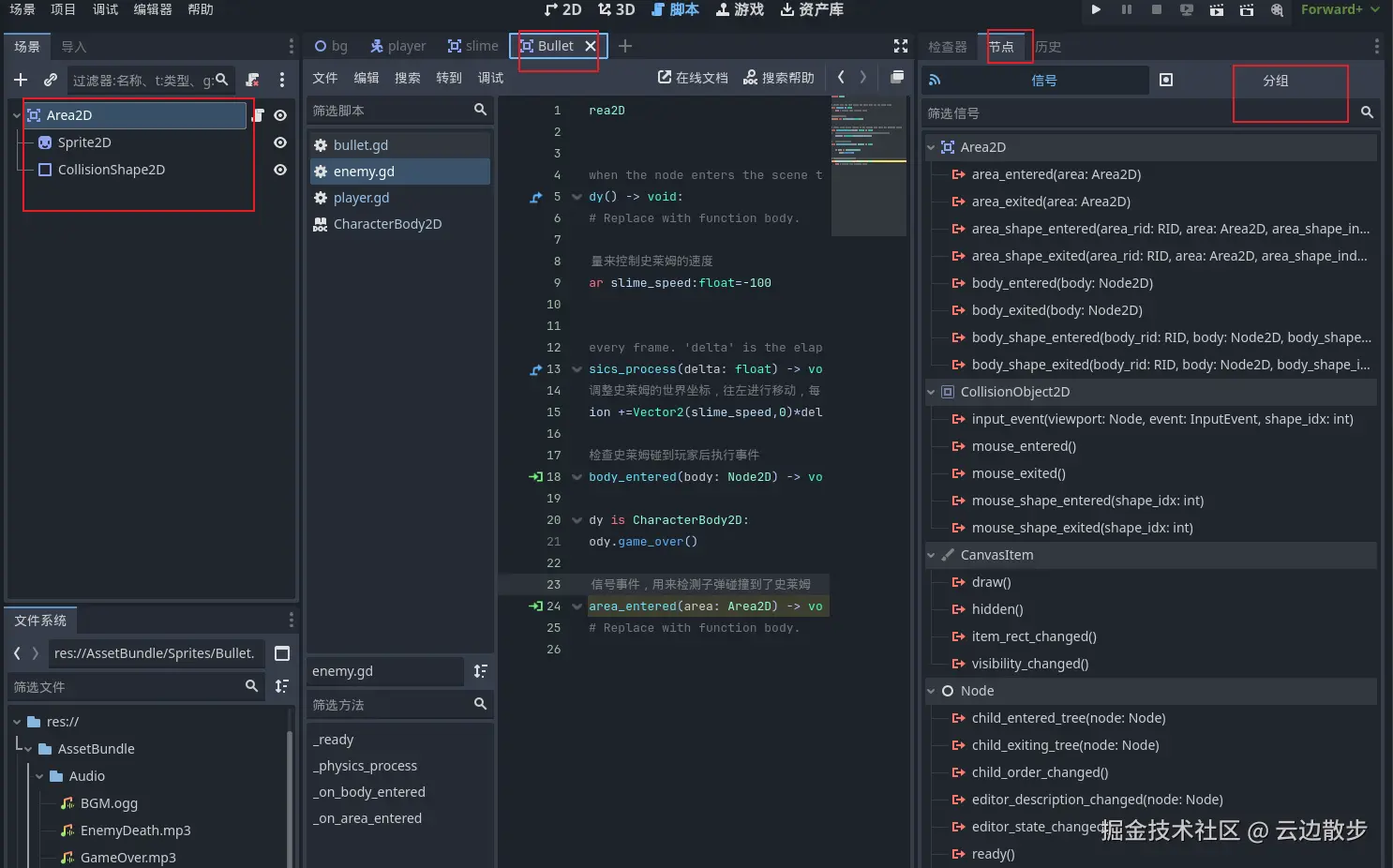Switch to the 2D workspace
Image resolution: width=1393 pixels, height=868 pixels.
[x=562, y=9]
